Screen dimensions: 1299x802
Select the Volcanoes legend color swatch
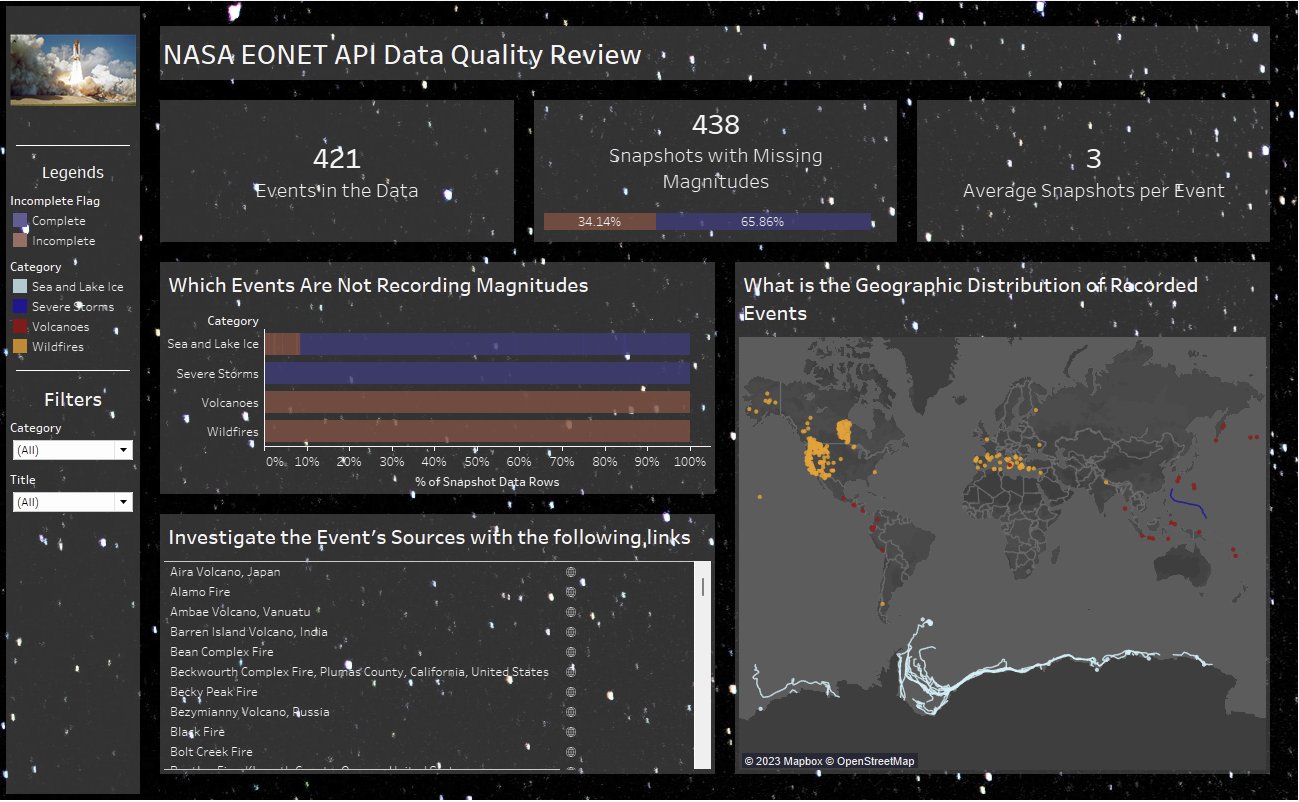click(x=20, y=327)
